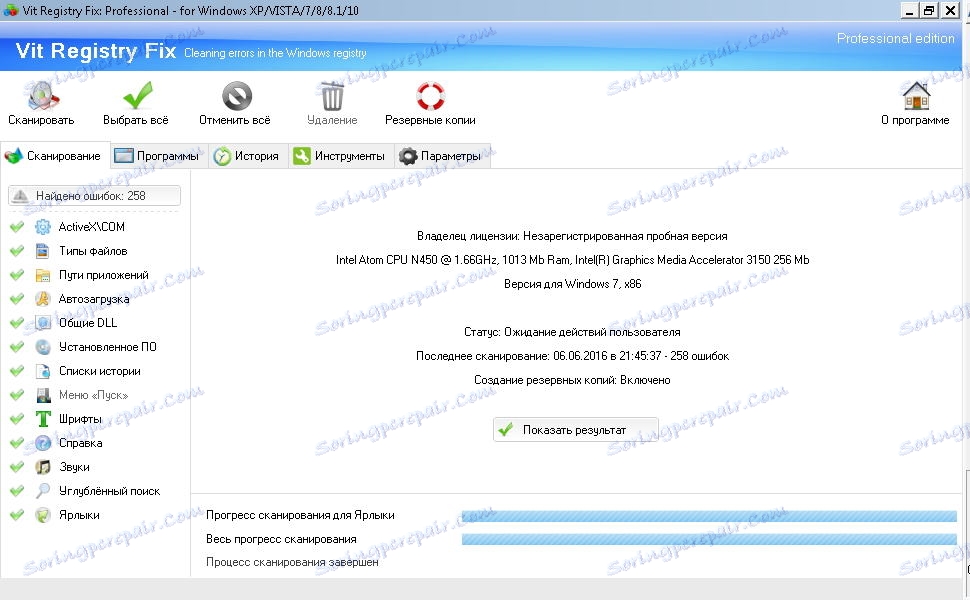Open the Программы tab

point(159,156)
